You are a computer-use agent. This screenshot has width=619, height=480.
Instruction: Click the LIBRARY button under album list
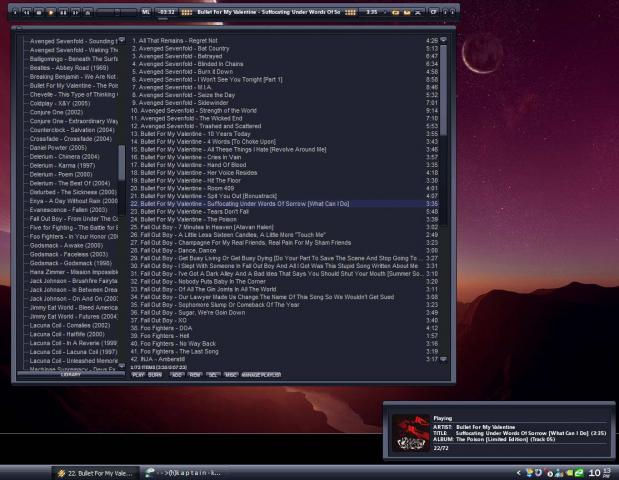click(71, 374)
